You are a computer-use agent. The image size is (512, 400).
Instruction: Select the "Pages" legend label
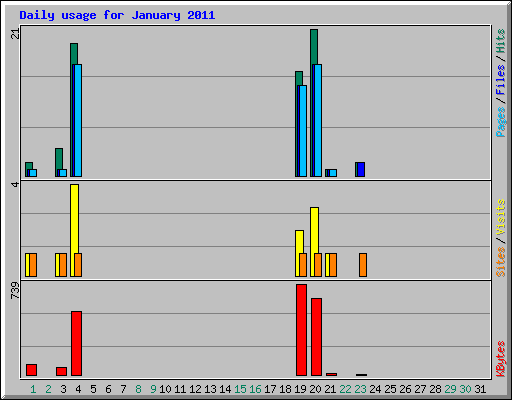(500, 122)
